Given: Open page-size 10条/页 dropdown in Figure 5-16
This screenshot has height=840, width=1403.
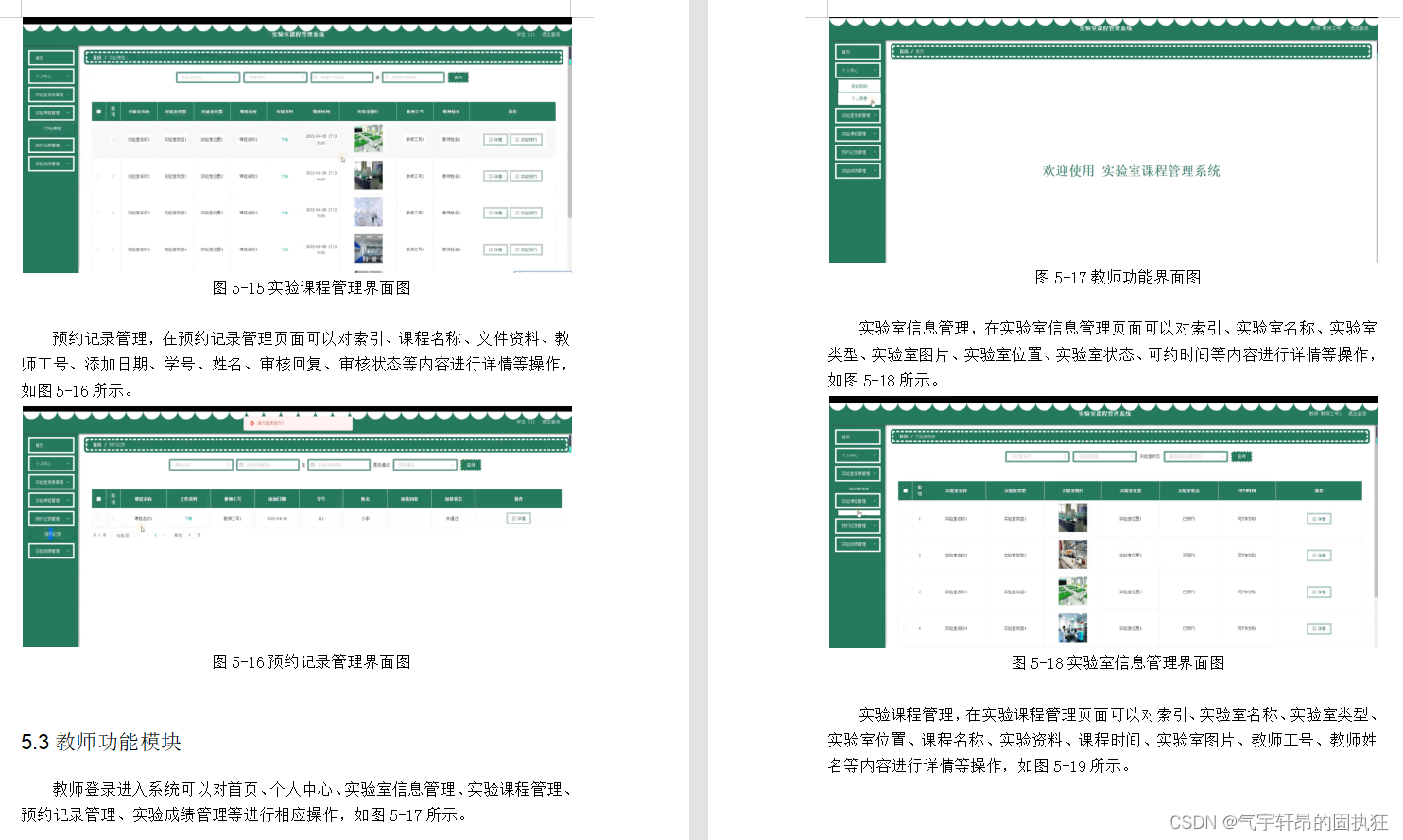Looking at the screenshot, I should click(x=125, y=536).
